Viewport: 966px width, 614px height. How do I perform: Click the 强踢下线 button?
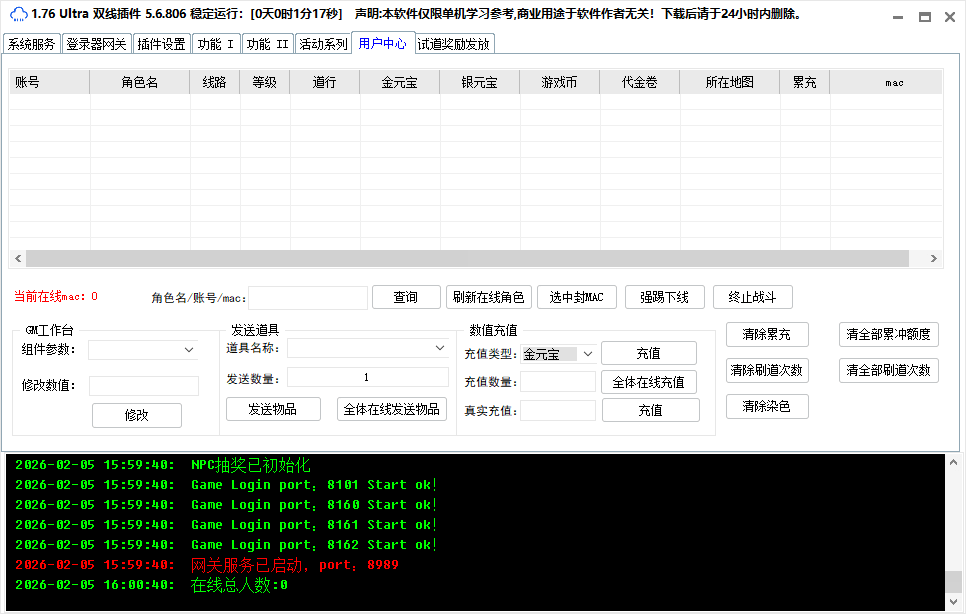(x=664, y=297)
